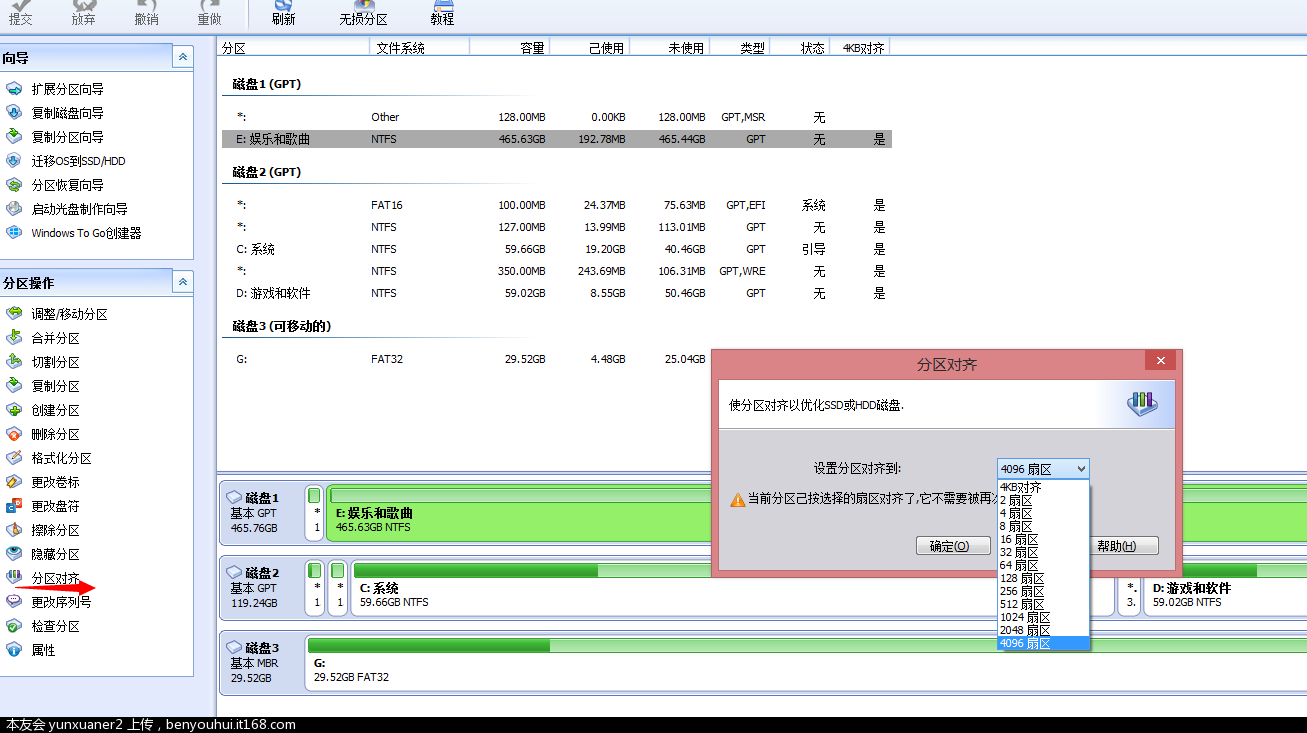Pick 1024 扇区 in the list
The width and height of the screenshot is (1307, 733).
(x=1043, y=617)
